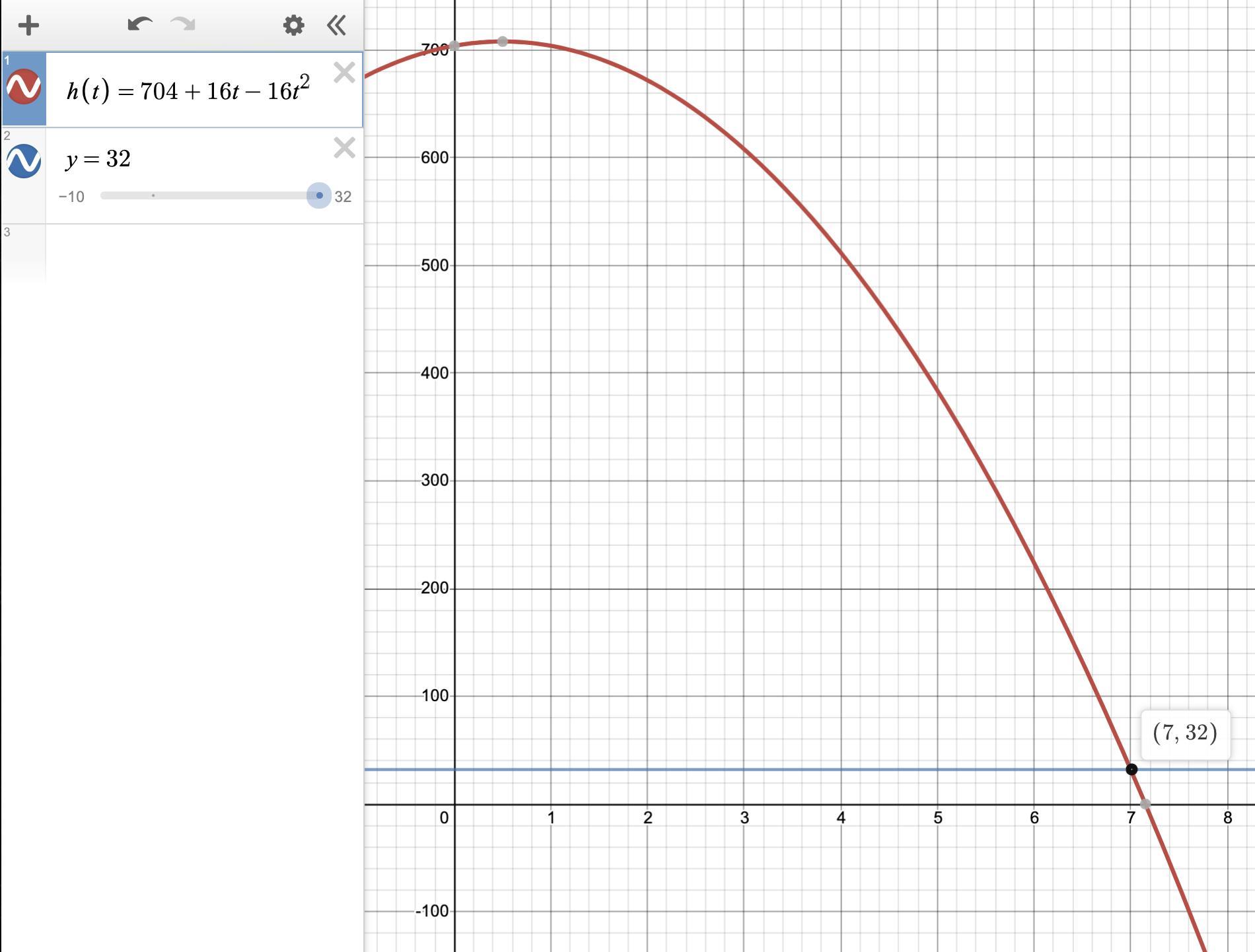Image resolution: width=1255 pixels, height=952 pixels.
Task: Click the gray x-intercept point past 7
Action: (x=1145, y=804)
